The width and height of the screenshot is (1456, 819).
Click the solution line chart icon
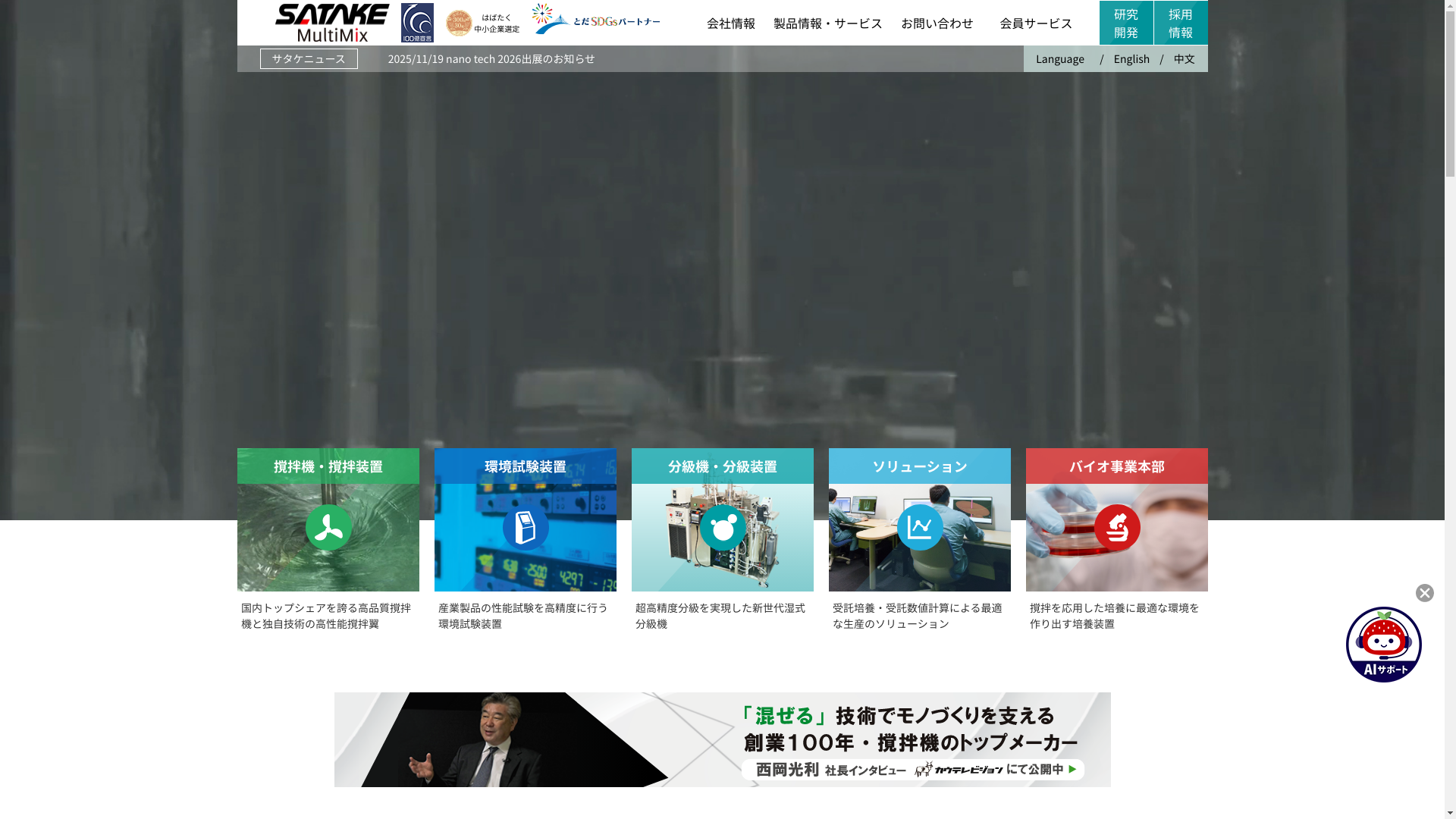click(920, 527)
